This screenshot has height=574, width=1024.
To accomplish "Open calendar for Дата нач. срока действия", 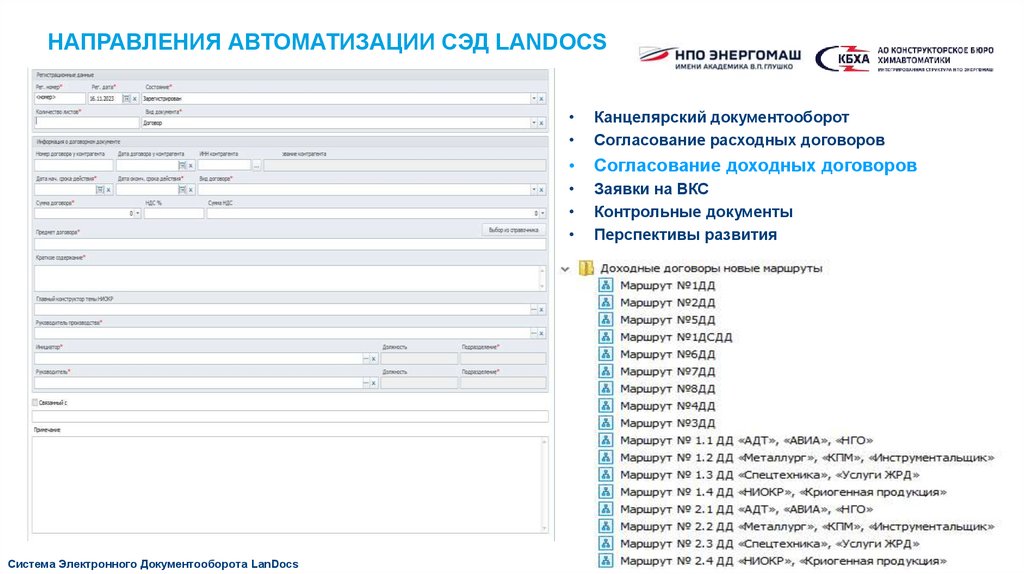I will point(99,189).
